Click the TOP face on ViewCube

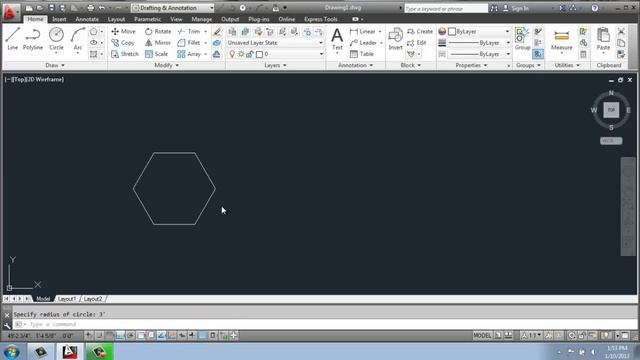[x=611, y=110]
